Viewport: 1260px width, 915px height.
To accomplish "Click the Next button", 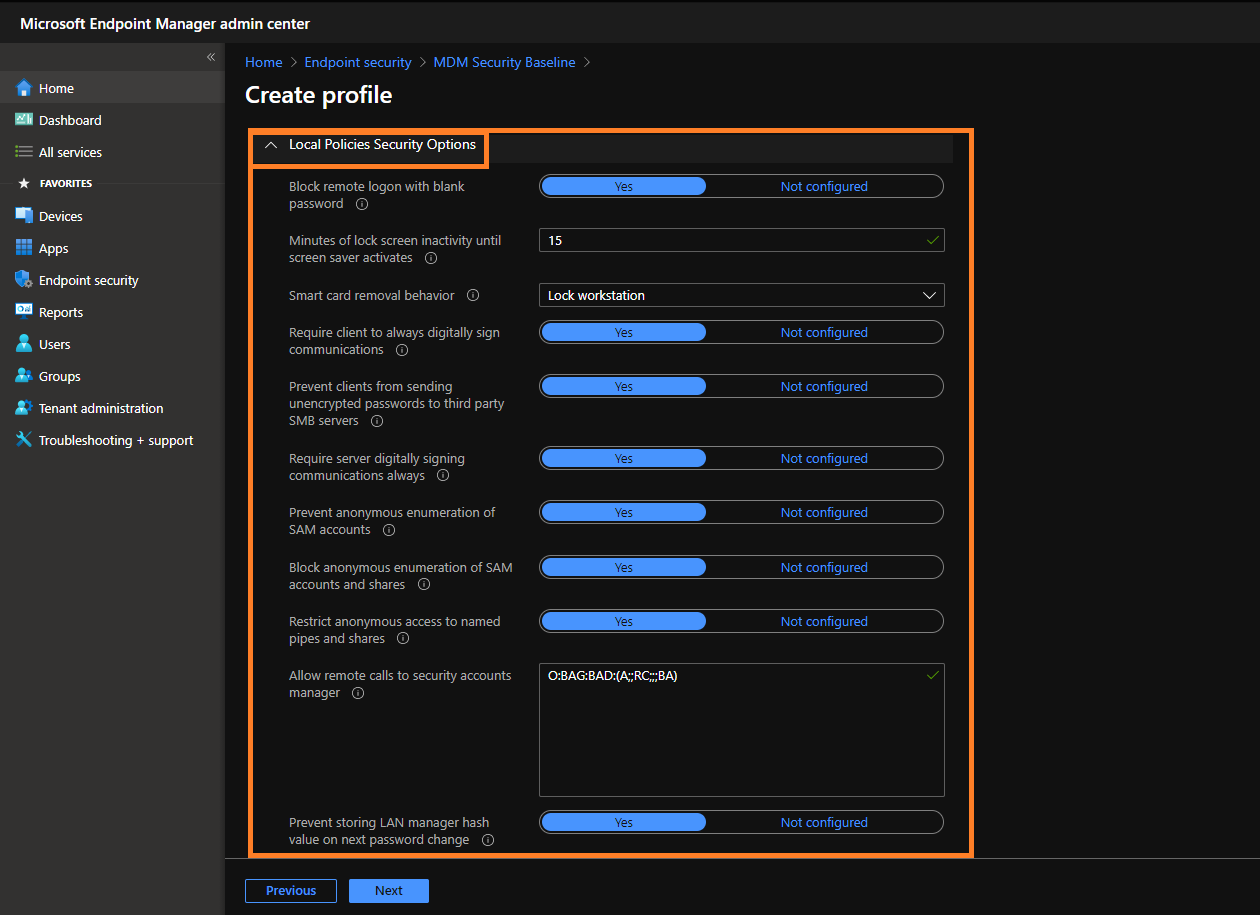I will click(x=389, y=891).
